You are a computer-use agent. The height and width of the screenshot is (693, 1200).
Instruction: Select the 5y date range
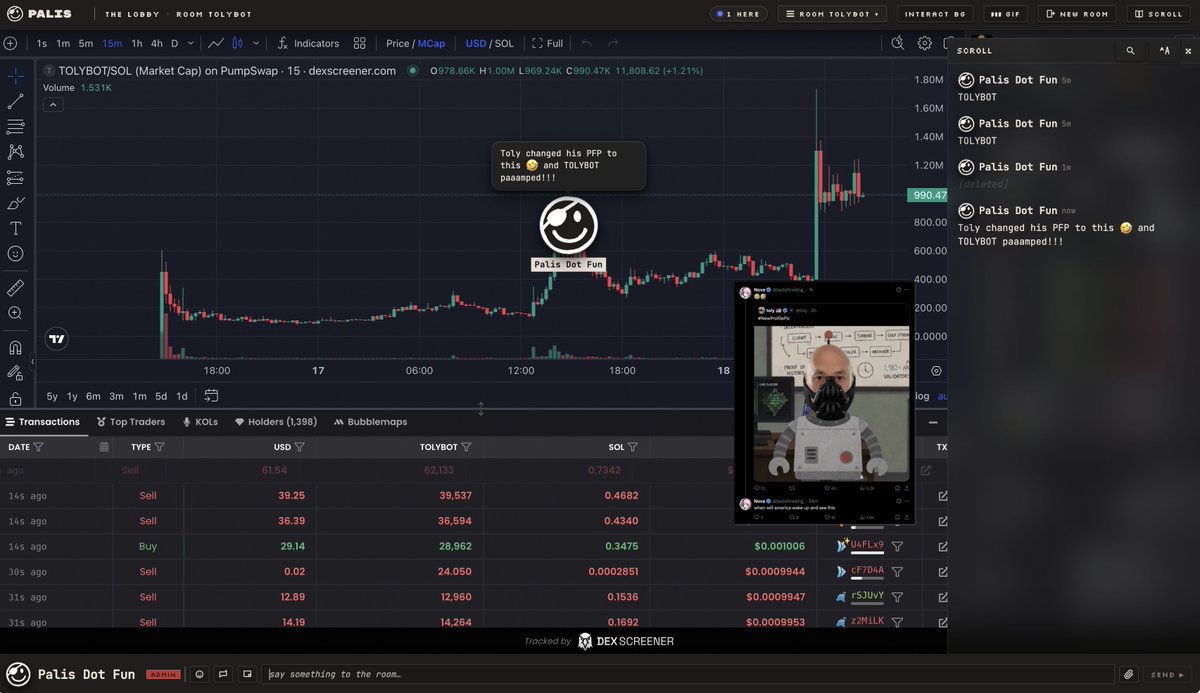52,396
